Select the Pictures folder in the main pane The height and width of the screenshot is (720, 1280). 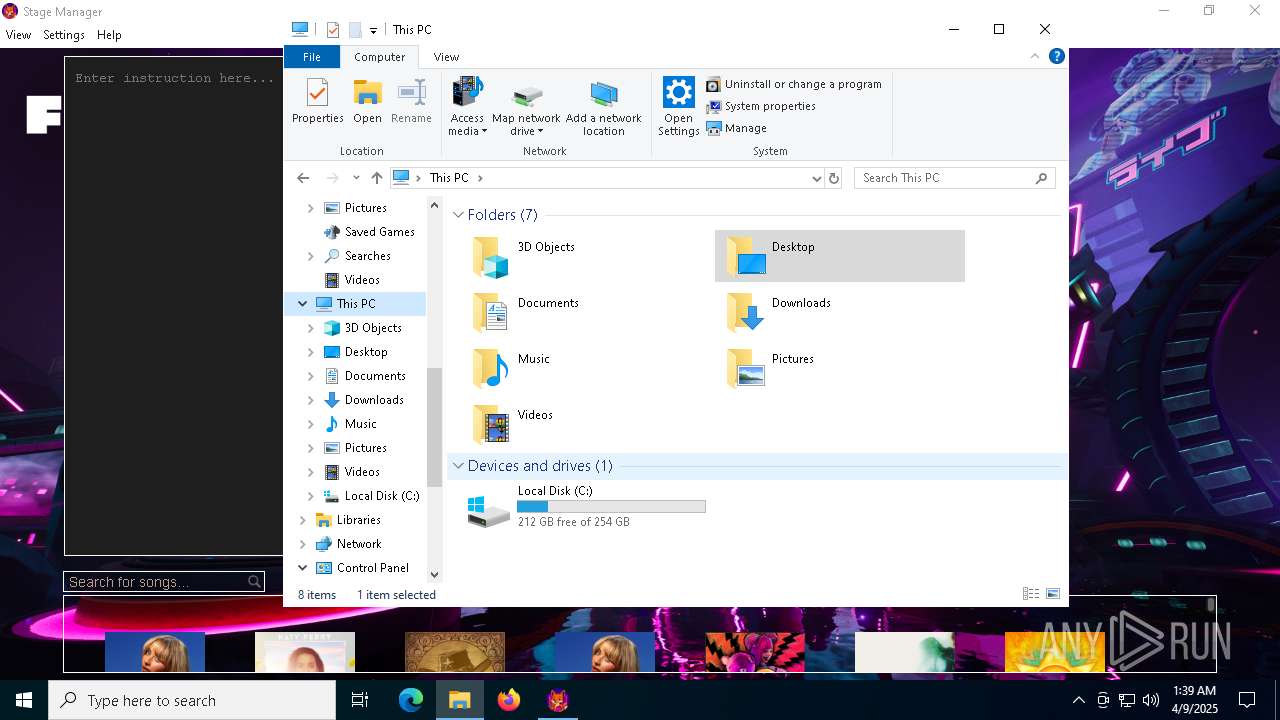click(x=840, y=368)
